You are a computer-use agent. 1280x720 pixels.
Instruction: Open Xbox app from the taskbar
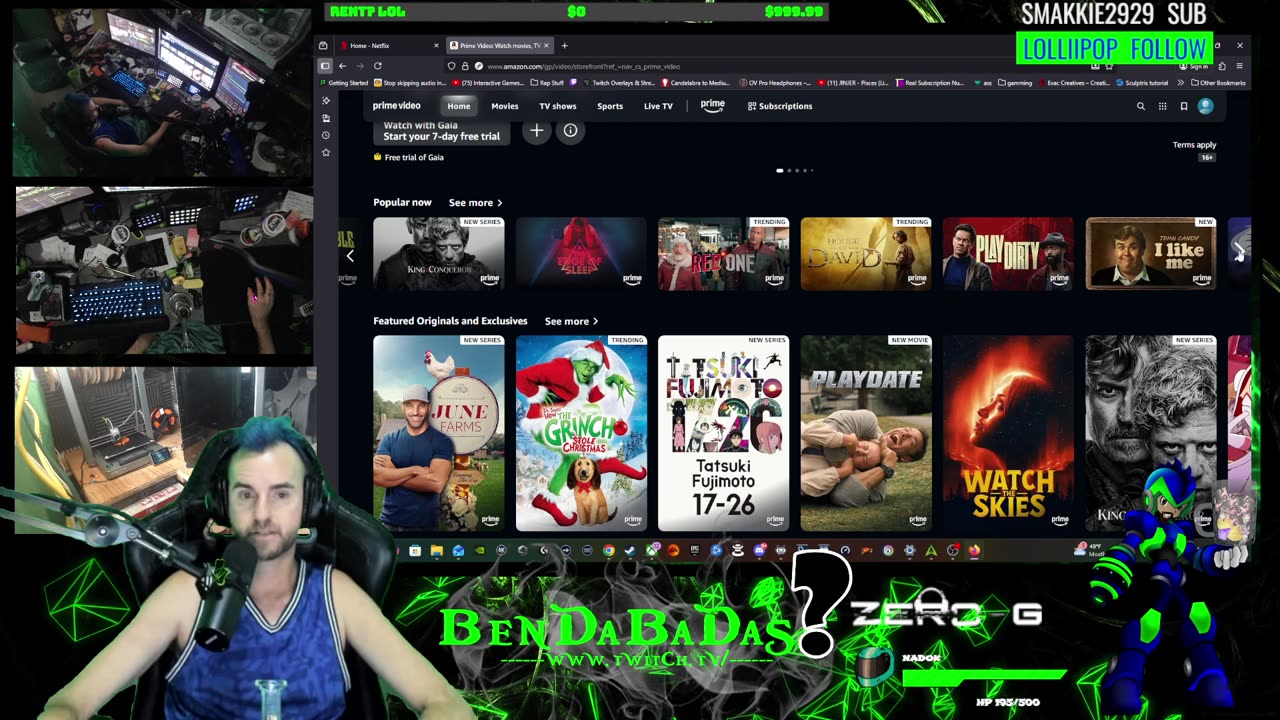(652, 550)
